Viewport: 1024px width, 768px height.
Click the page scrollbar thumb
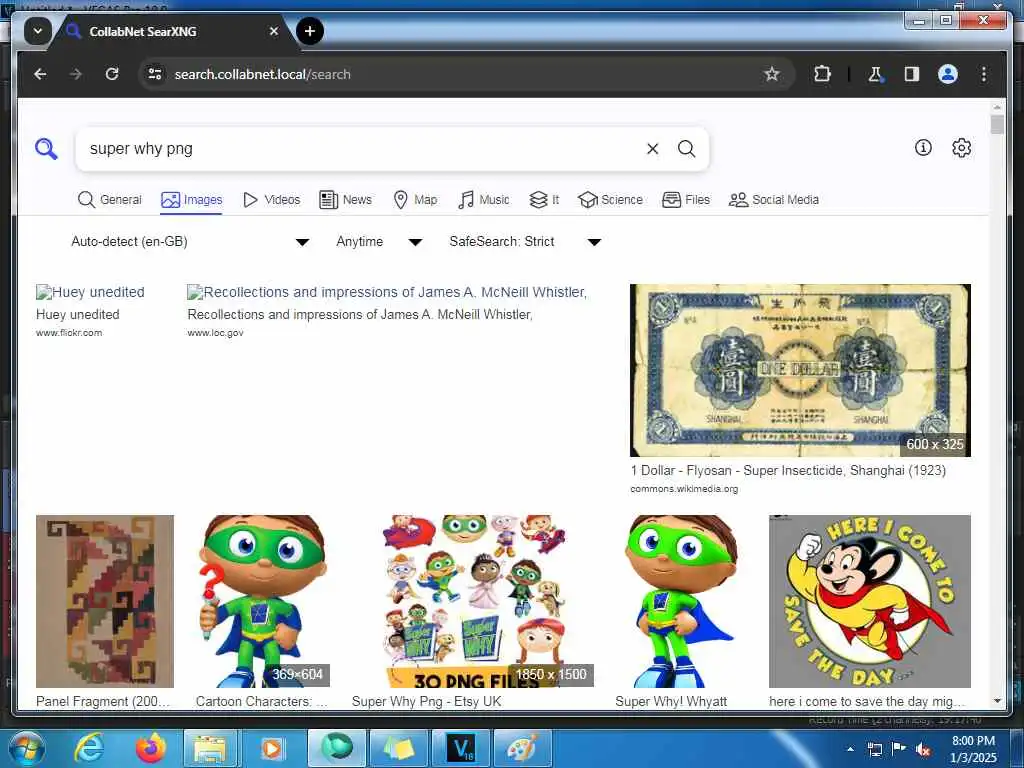coord(997,124)
